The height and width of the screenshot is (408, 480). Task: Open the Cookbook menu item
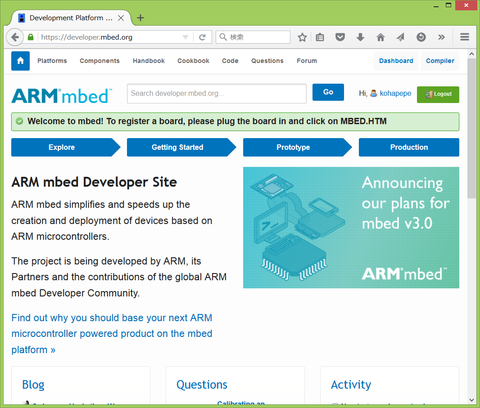[193, 61]
